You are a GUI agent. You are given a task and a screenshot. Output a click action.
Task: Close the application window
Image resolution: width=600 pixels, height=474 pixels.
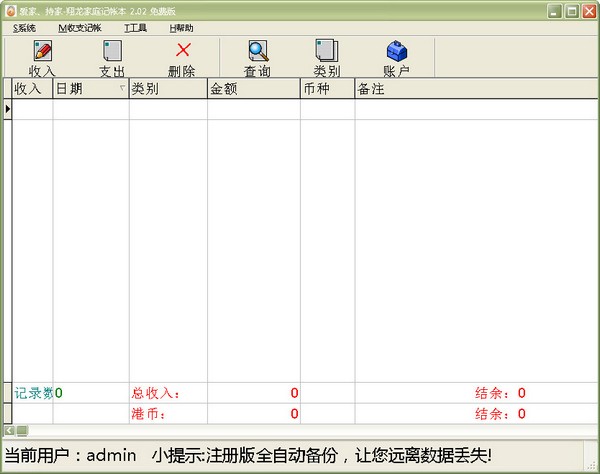pos(589,11)
